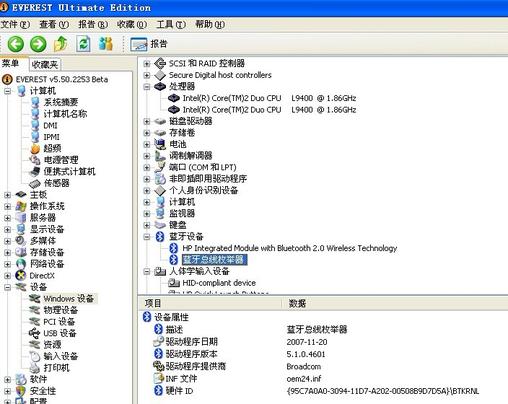
Task: Select the first Intel Core2 Duo L9400 entry
Action: click(269, 98)
